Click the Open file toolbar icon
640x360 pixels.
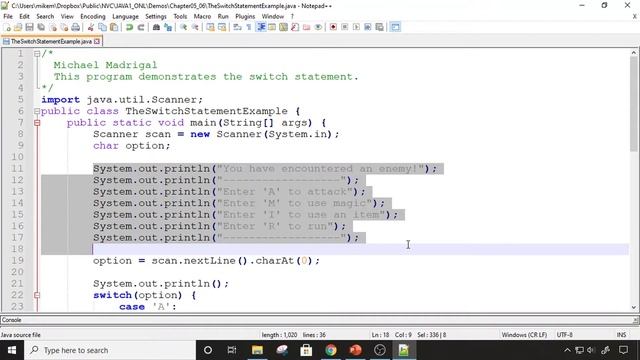tap(18, 27)
